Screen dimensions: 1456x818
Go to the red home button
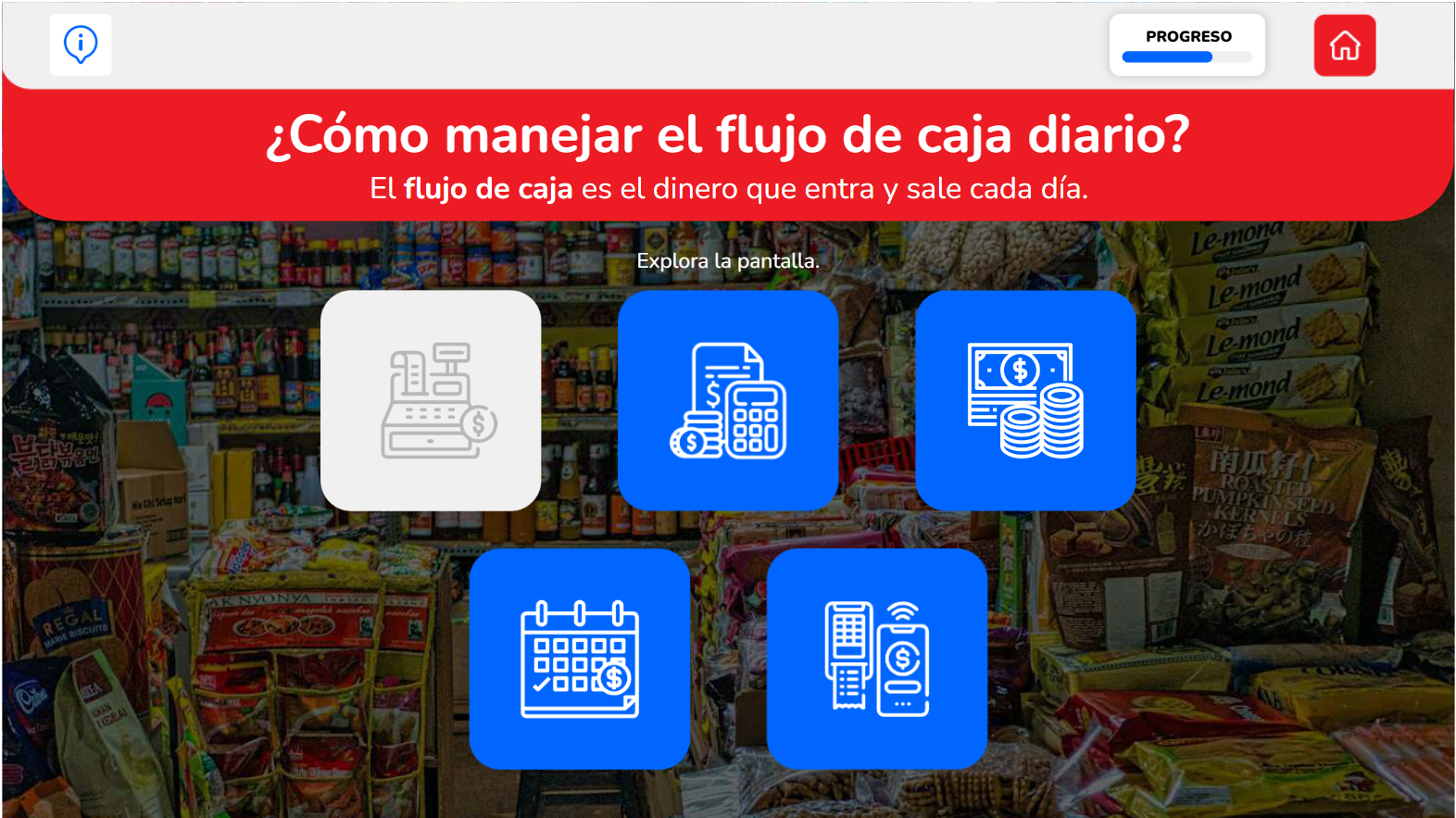pos(1344,45)
